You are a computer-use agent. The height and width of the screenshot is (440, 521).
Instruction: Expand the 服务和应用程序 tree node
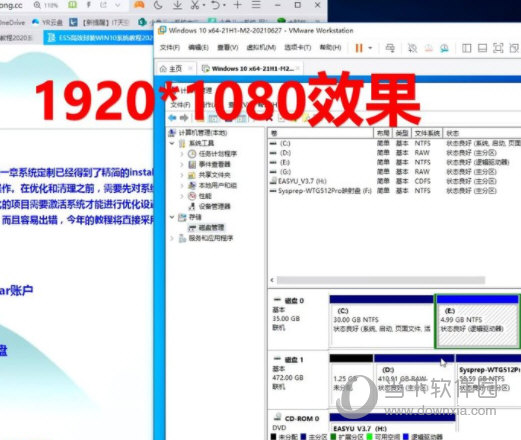click(x=172, y=238)
